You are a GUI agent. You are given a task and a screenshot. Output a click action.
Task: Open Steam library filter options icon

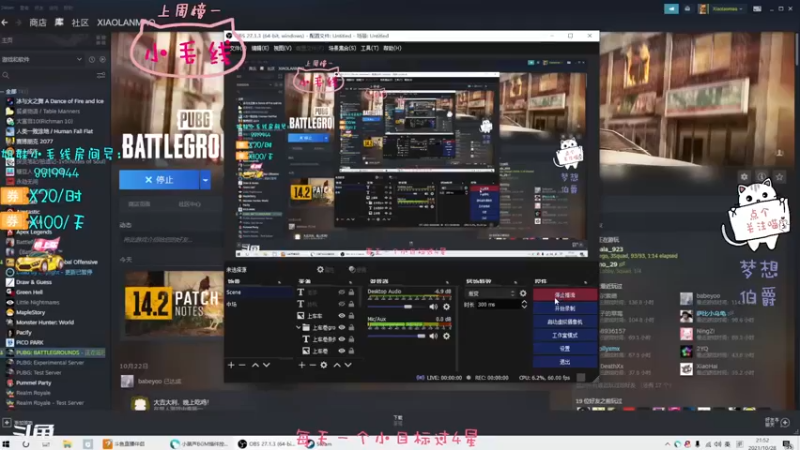(x=101, y=75)
